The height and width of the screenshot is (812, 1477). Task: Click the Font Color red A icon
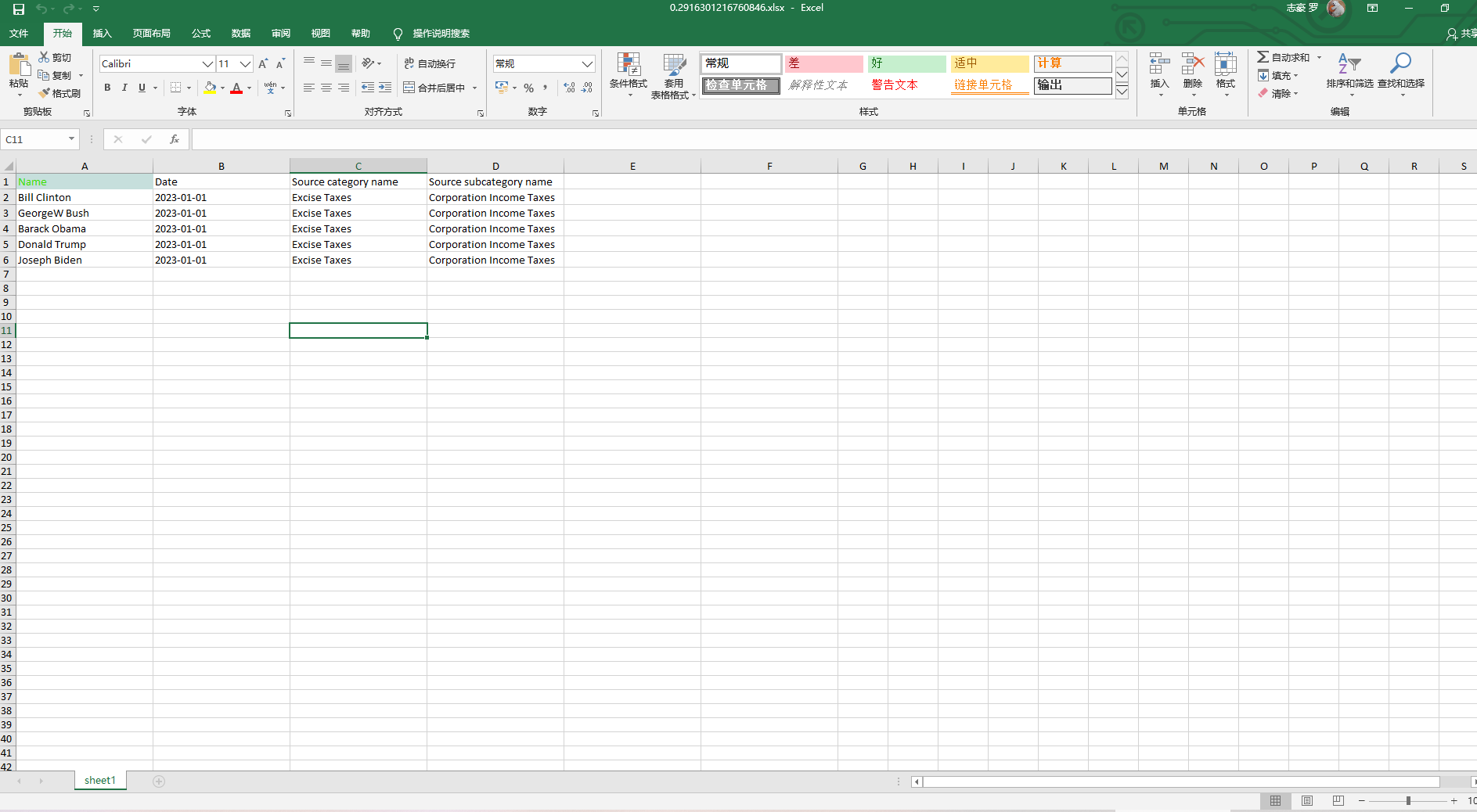tap(236, 88)
